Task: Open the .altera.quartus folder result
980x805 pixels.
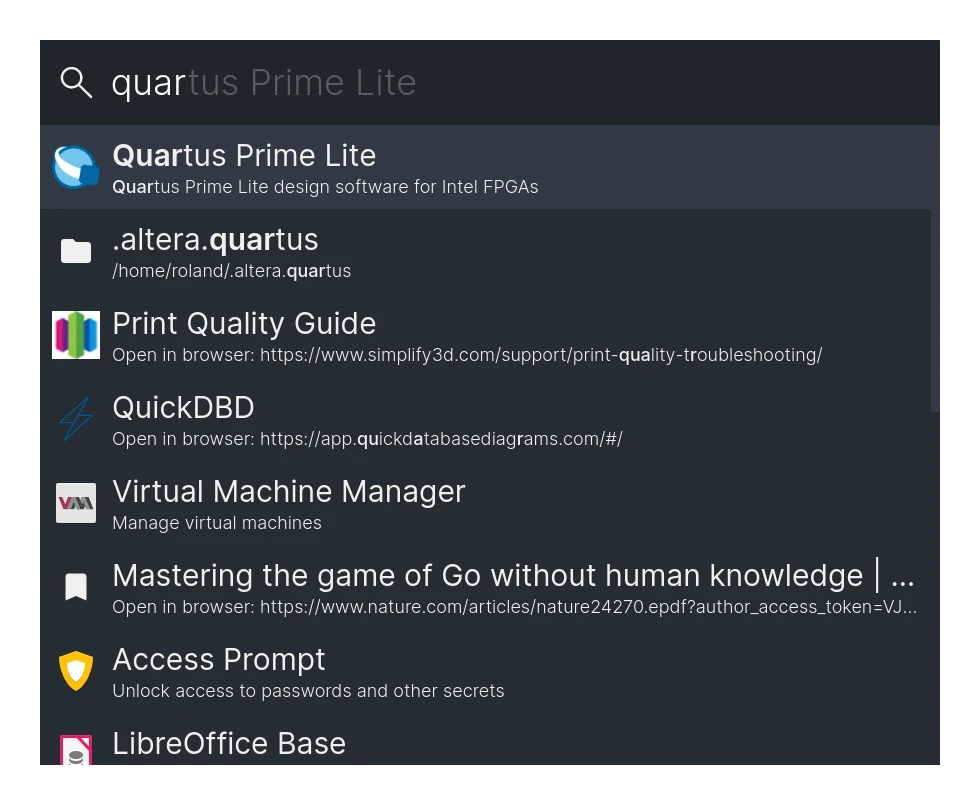Action: (x=485, y=251)
